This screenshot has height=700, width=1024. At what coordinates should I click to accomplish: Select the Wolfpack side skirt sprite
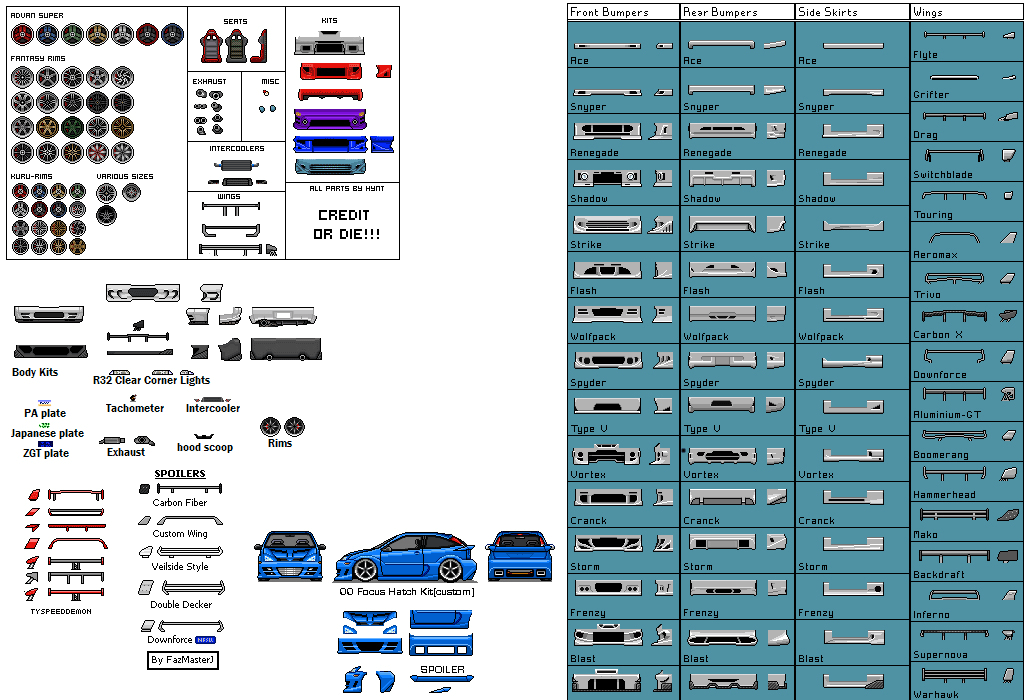click(x=853, y=315)
